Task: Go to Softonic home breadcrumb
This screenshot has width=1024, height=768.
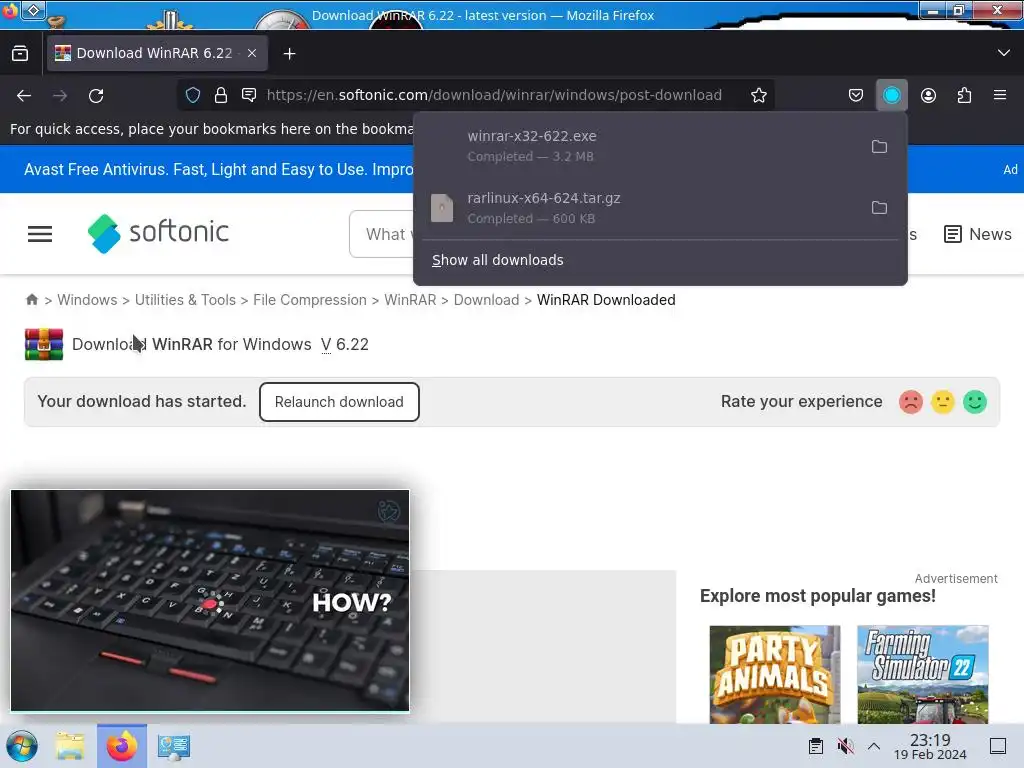Action: coord(31,300)
